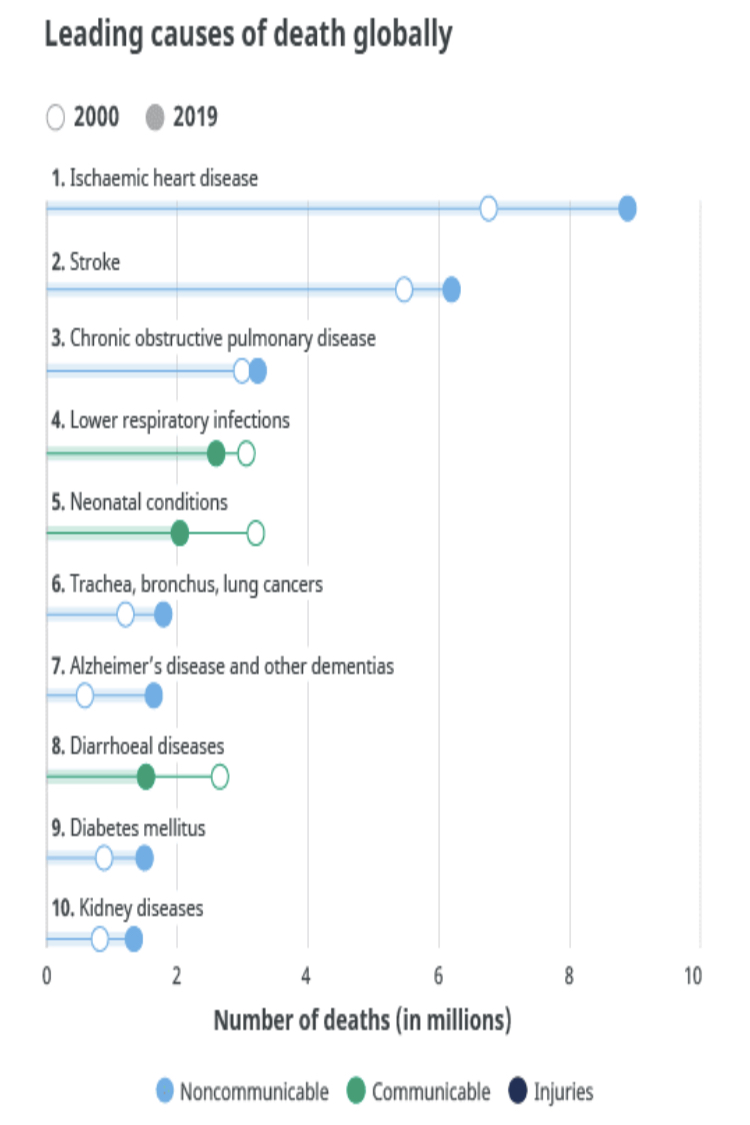Image resolution: width=750 pixels, height=1125 pixels.
Task: Select the Injuries legend dot
Action: [517, 1091]
